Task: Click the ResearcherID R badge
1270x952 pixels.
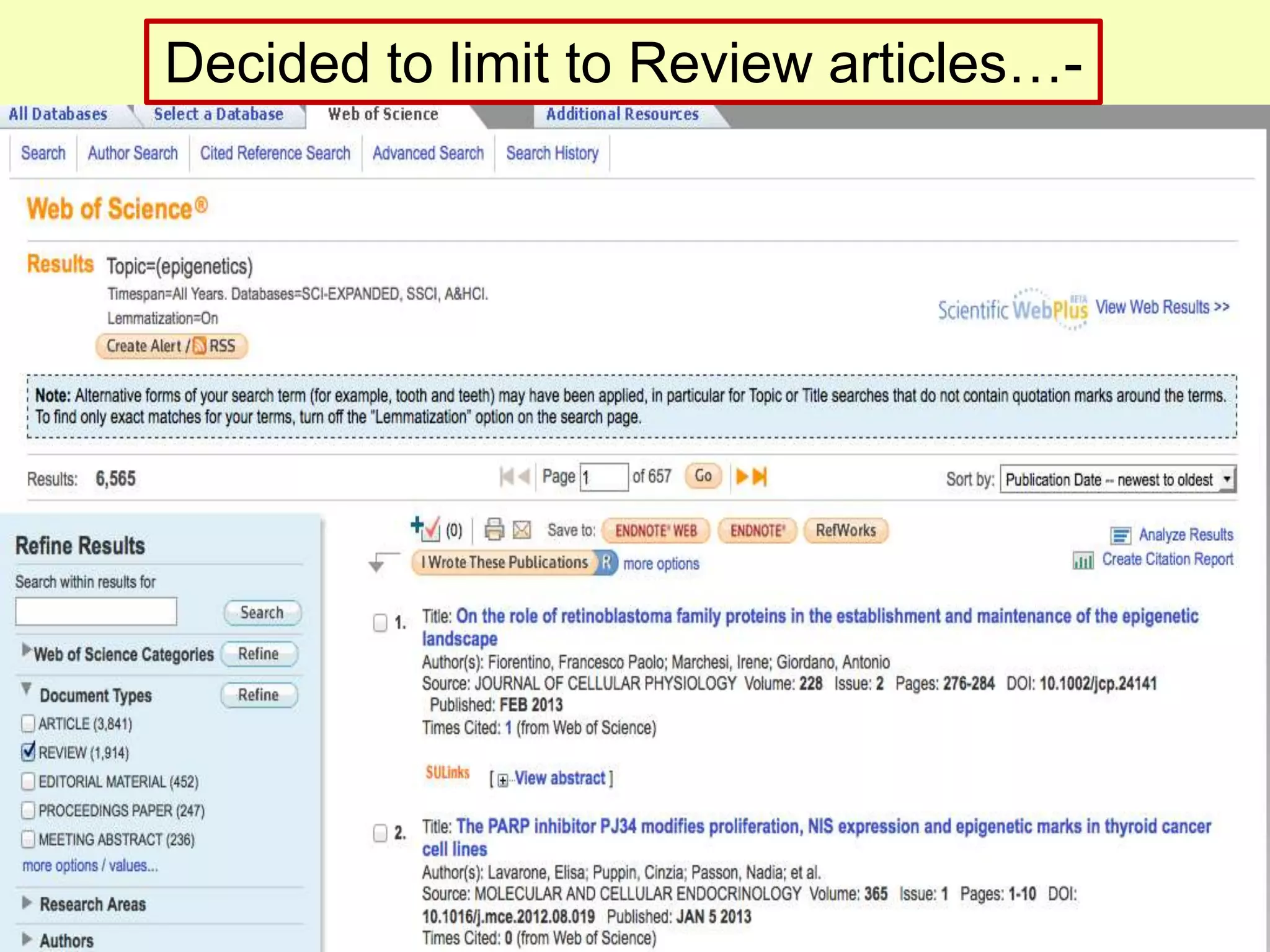Action: click(x=606, y=563)
